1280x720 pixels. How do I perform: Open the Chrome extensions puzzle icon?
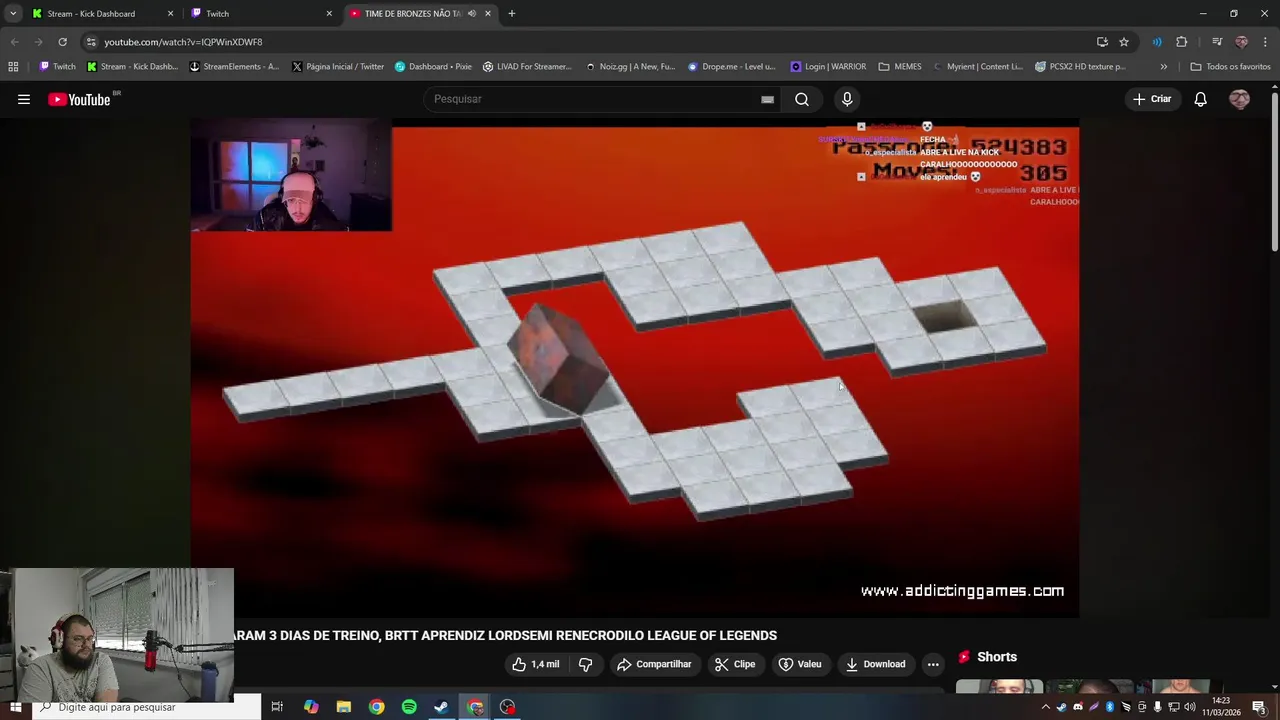1182,42
